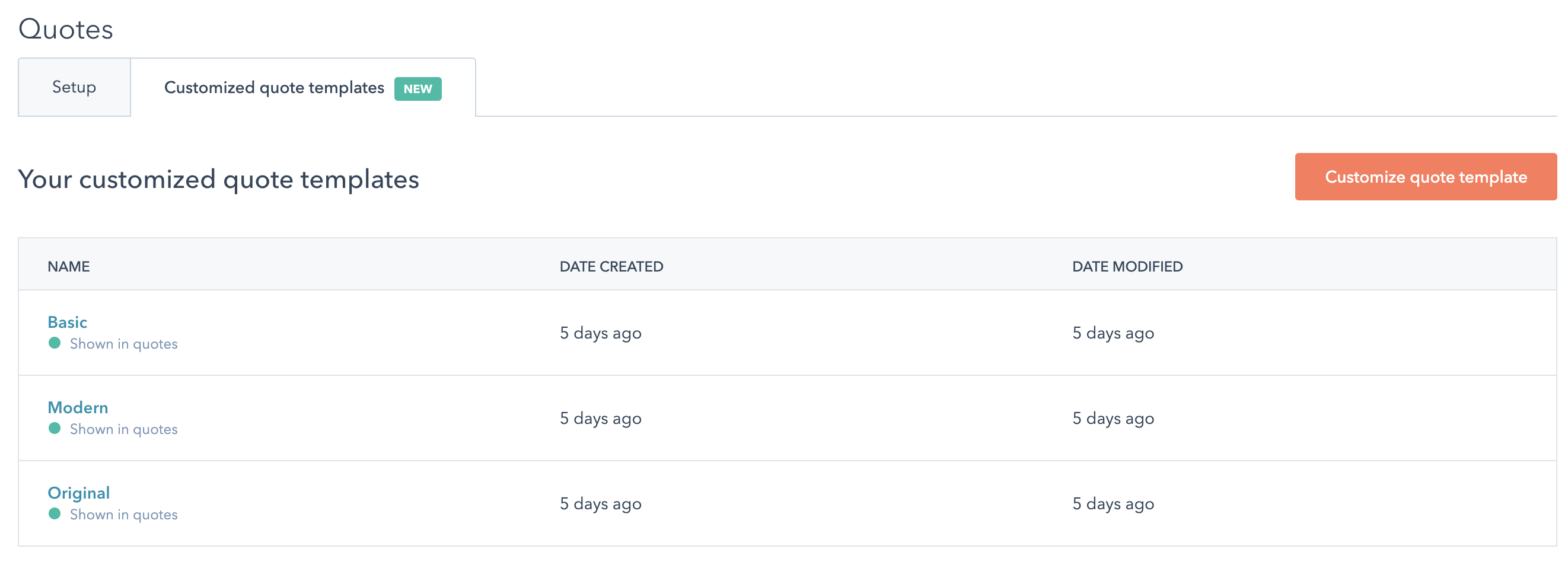The width and height of the screenshot is (1568, 581).
Task: Open the Customized quote templates tab
Action: (274, 88)
